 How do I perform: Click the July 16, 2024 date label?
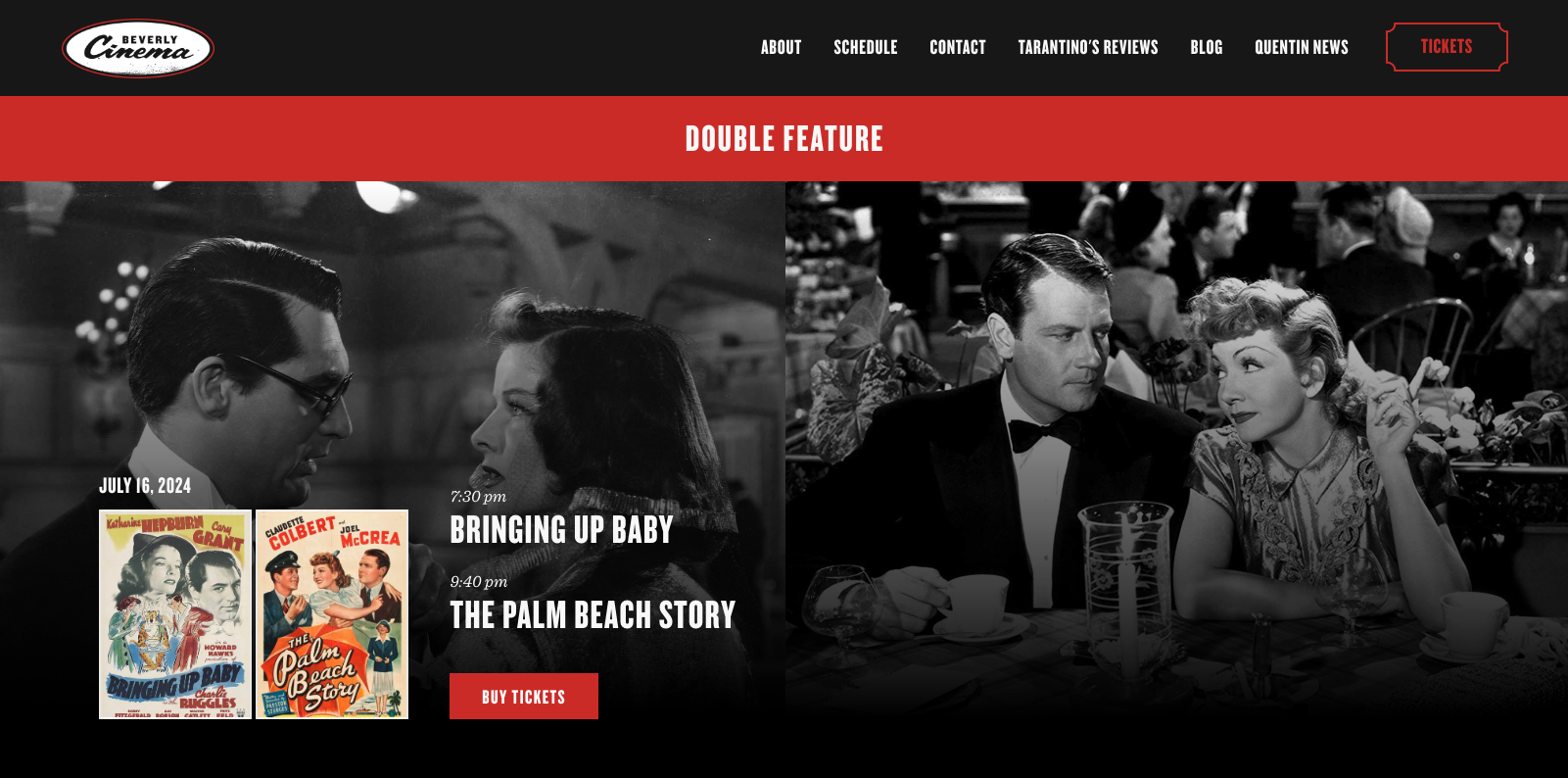(145, 486)
